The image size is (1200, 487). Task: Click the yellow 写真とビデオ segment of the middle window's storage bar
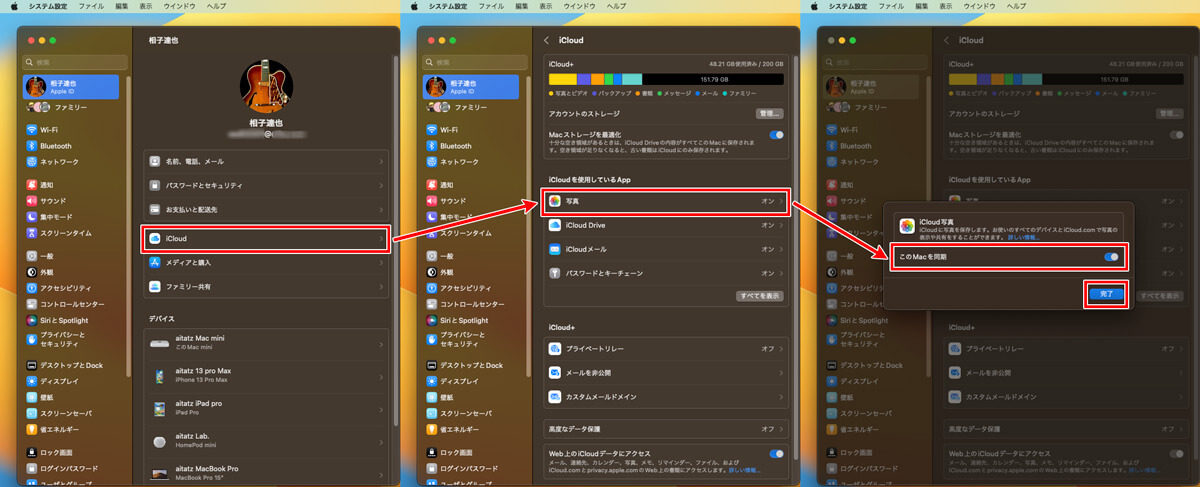[x=562, y=78]
